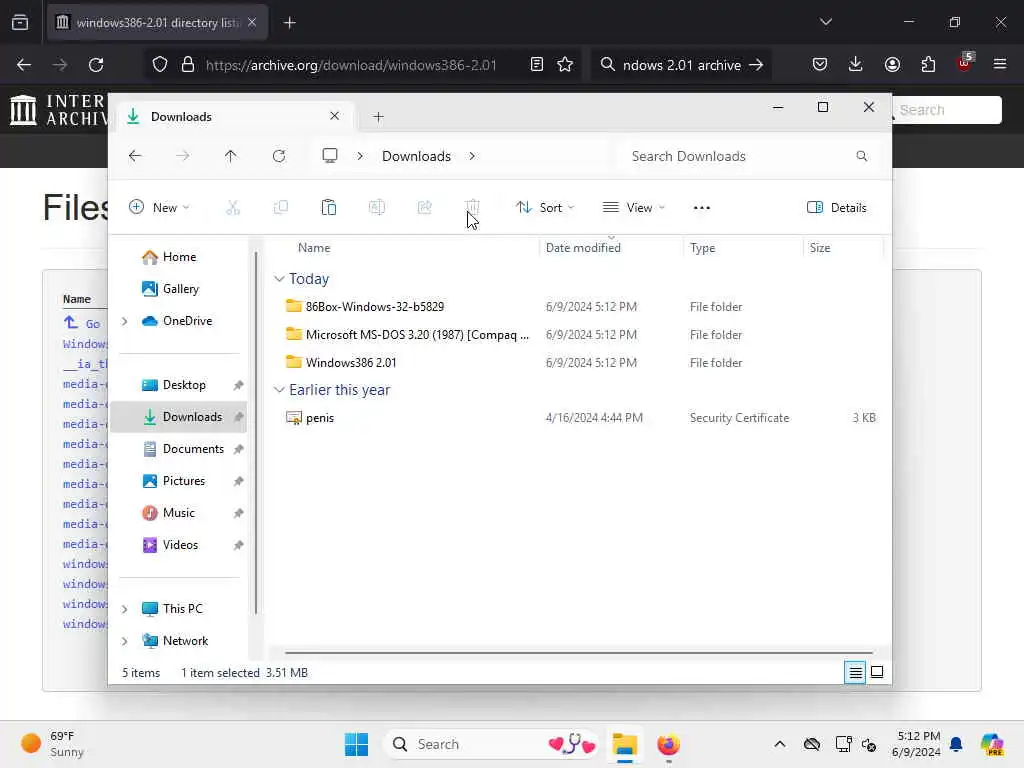Add a new Explorer tab
1024x768 pixels.
pos(378,117)
